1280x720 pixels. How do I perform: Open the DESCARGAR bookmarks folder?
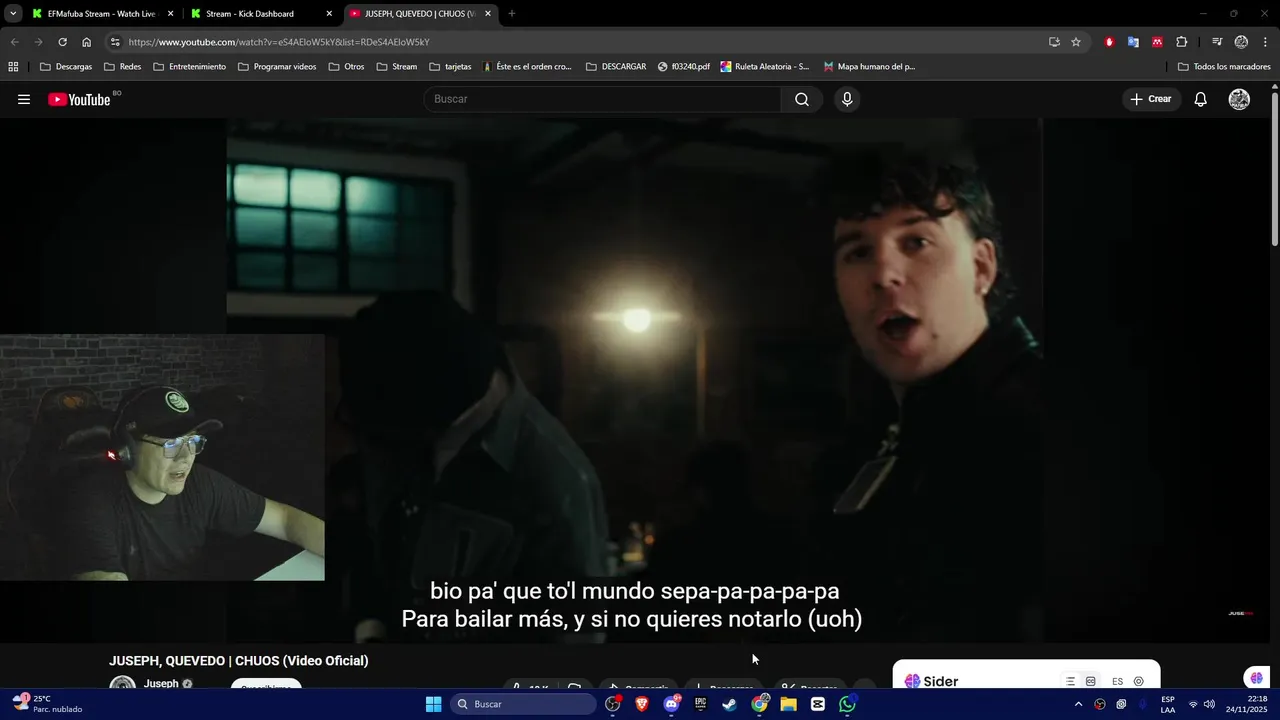click(616, 67)
